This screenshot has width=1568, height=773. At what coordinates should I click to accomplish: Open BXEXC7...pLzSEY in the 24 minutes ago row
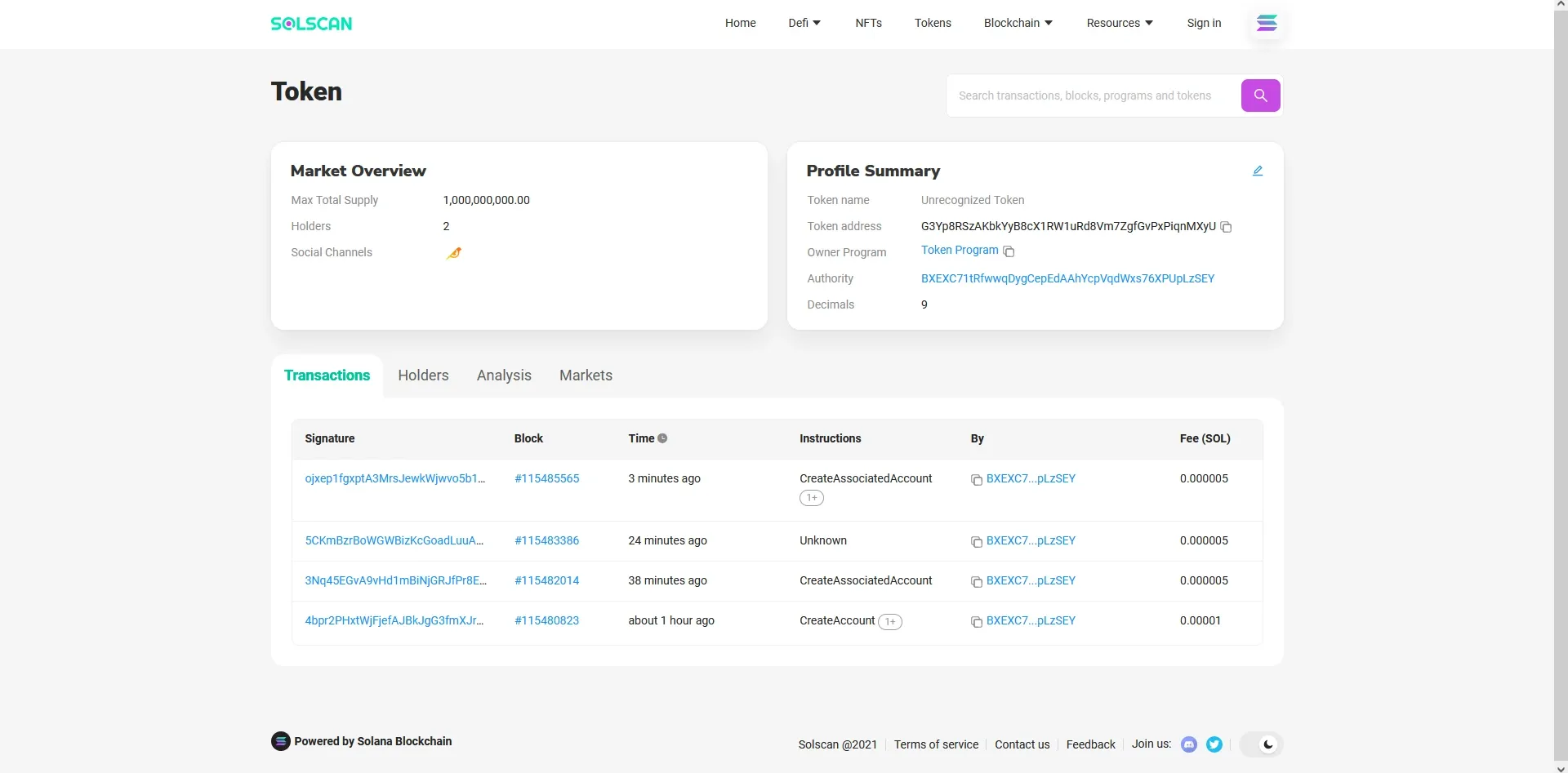(x=1031, y=540)
